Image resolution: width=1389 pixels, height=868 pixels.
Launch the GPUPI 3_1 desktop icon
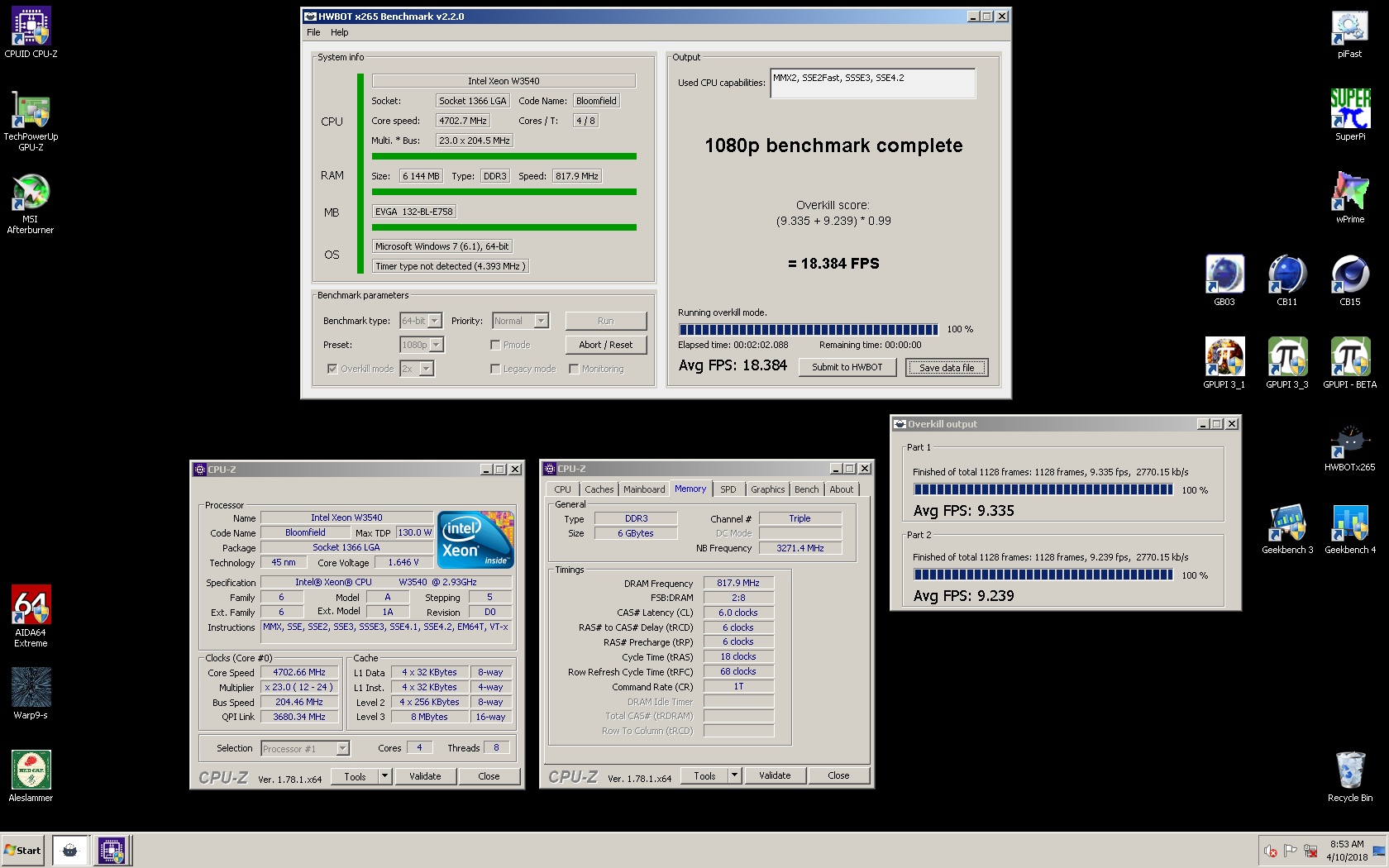click(x=1224, y=363)
